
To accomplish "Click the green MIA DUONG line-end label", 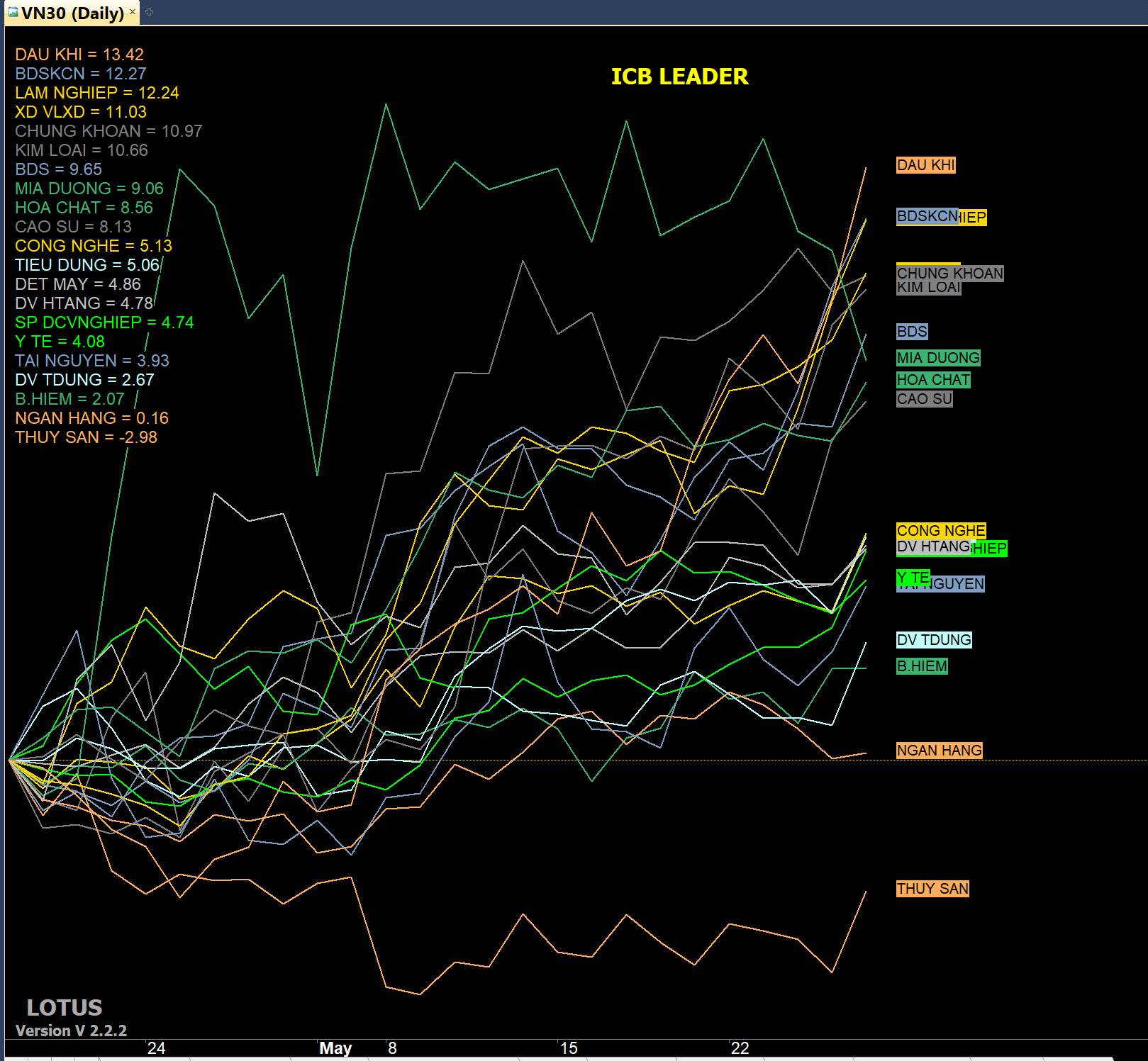I will (x=938, y=358).
